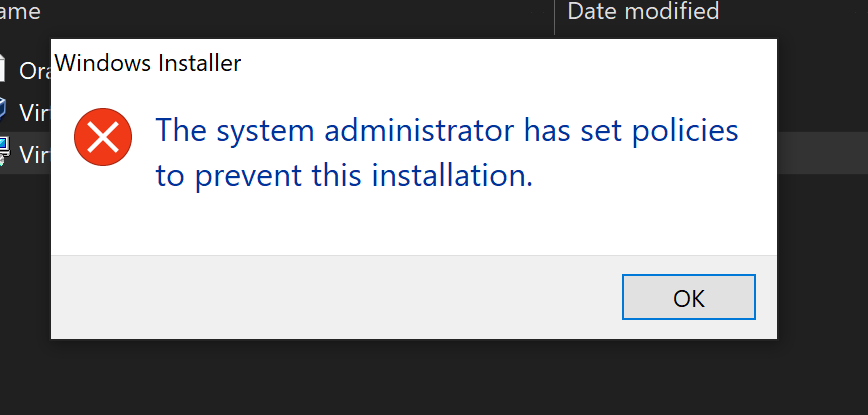Select highlighted Vir file name text

pyautogui.click(x=35, y=153)
